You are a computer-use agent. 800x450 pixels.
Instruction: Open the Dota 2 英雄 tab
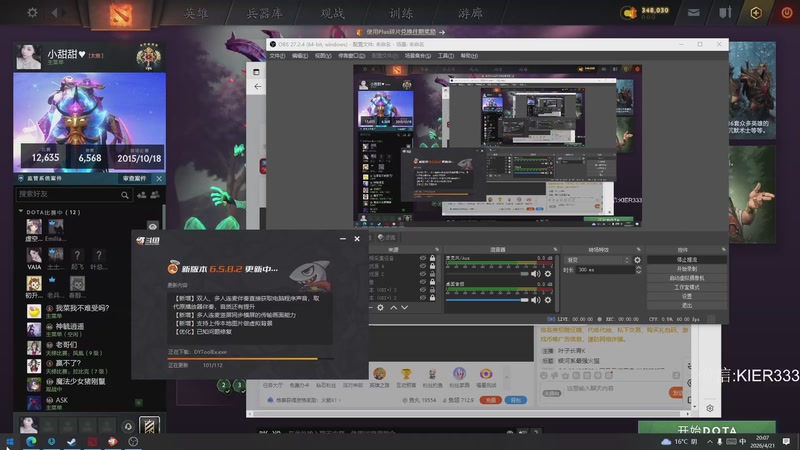[196, 13]
